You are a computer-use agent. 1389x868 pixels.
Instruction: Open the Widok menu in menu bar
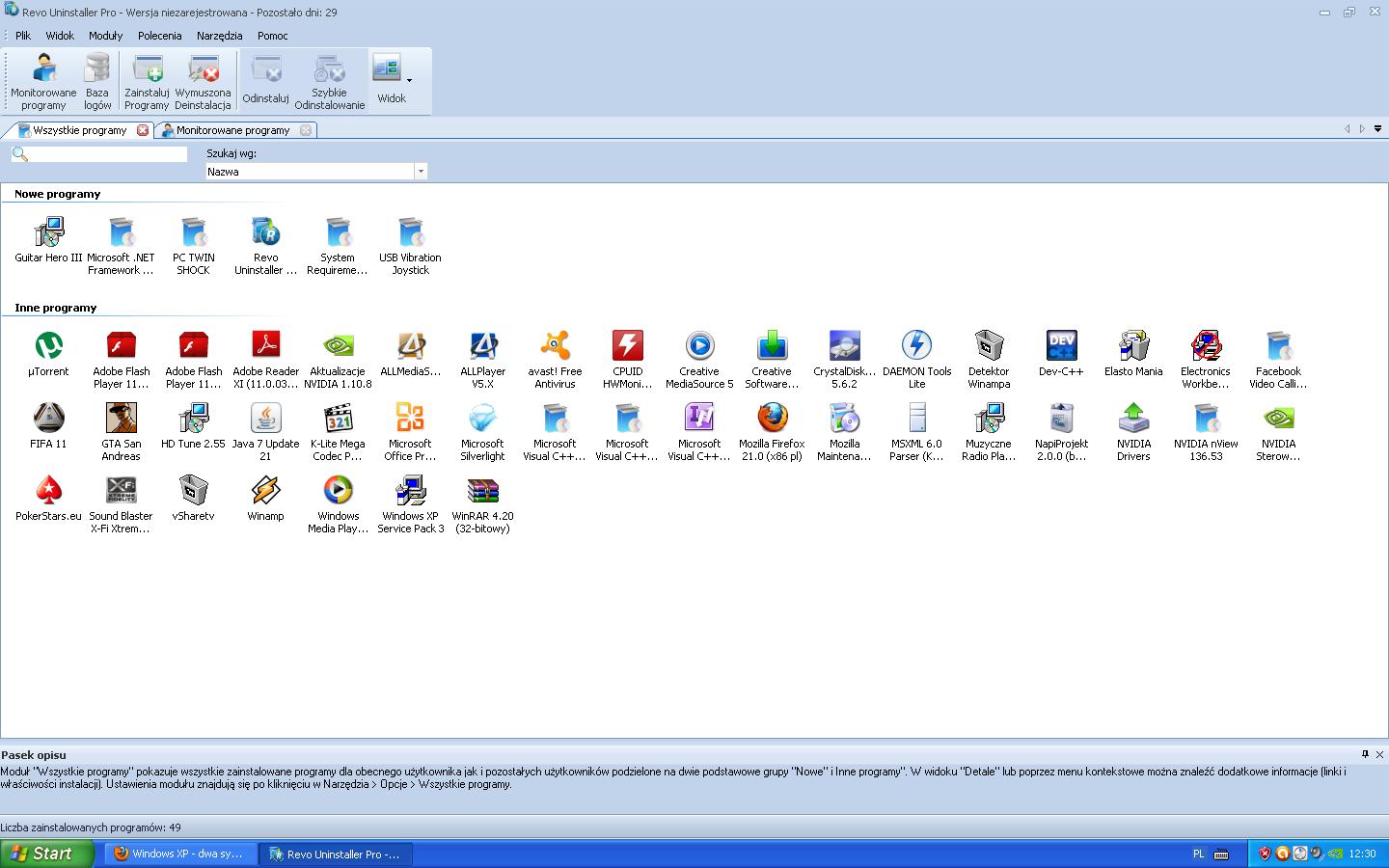60,36
